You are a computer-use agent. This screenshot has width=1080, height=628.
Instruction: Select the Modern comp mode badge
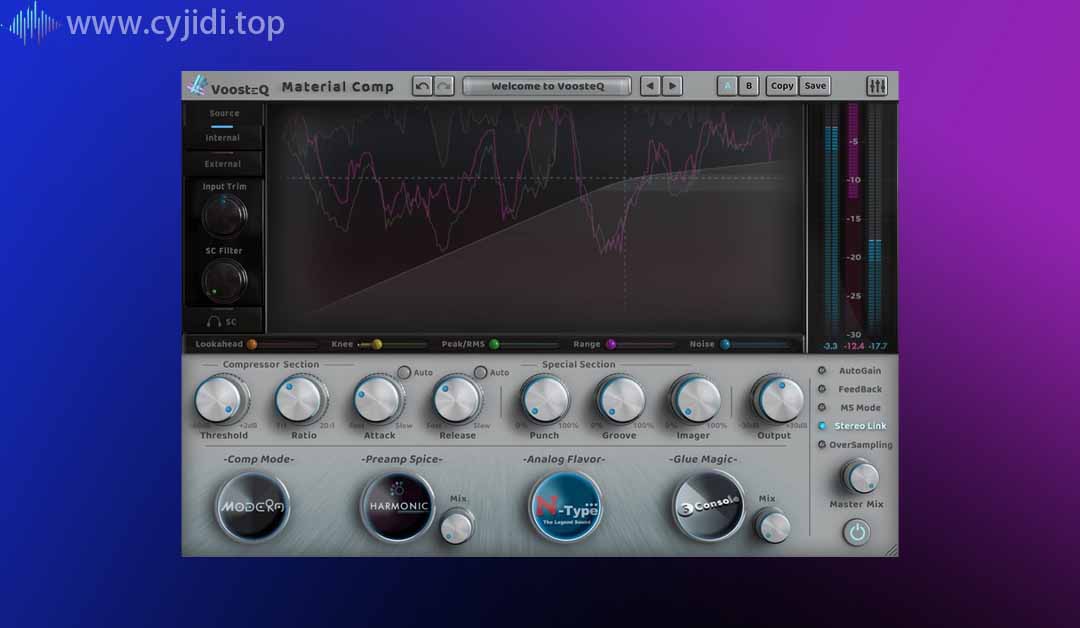pos(253,507)
